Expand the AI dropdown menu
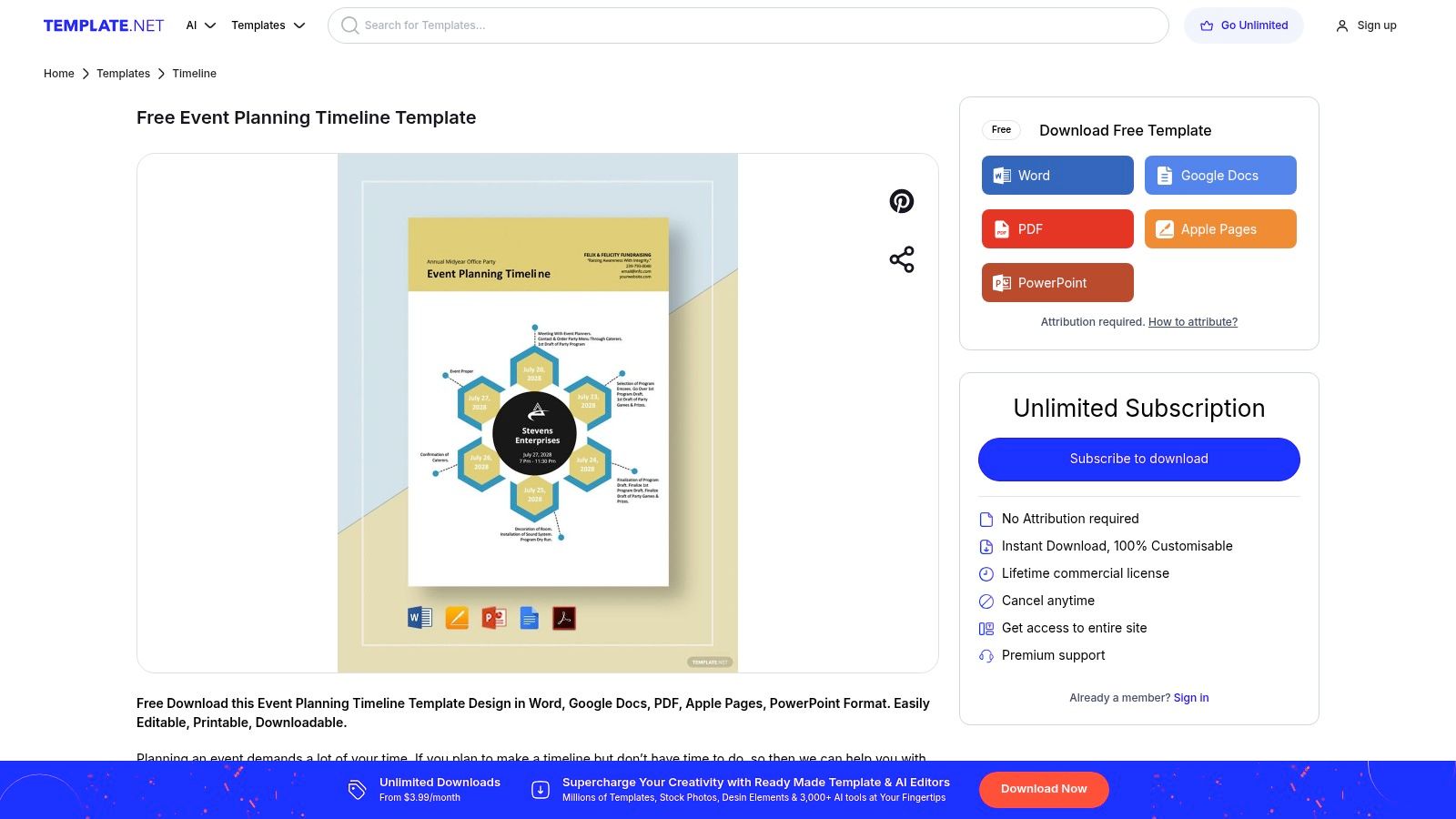 200,25
